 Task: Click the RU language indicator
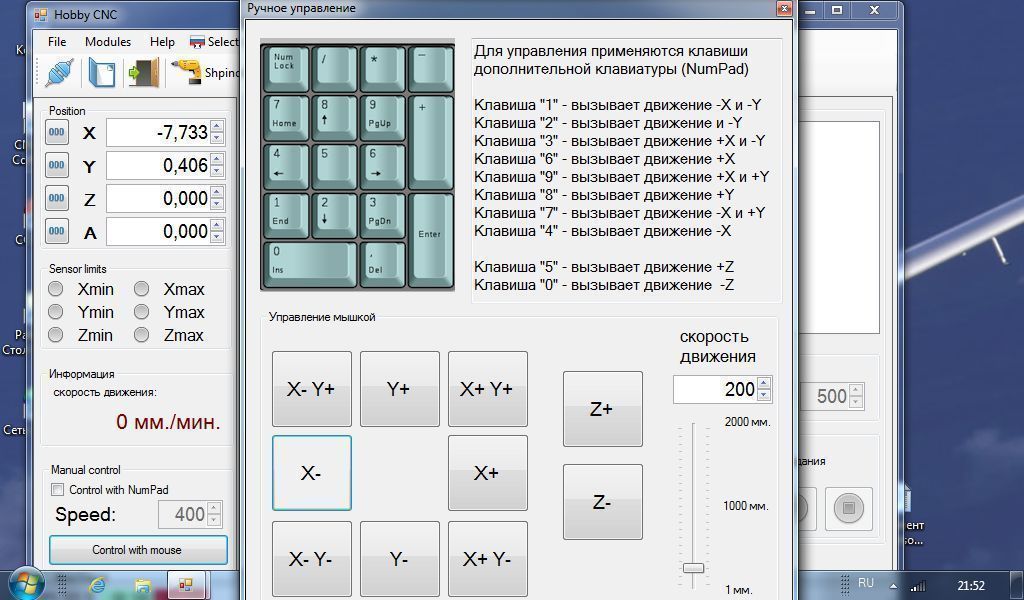865,583
